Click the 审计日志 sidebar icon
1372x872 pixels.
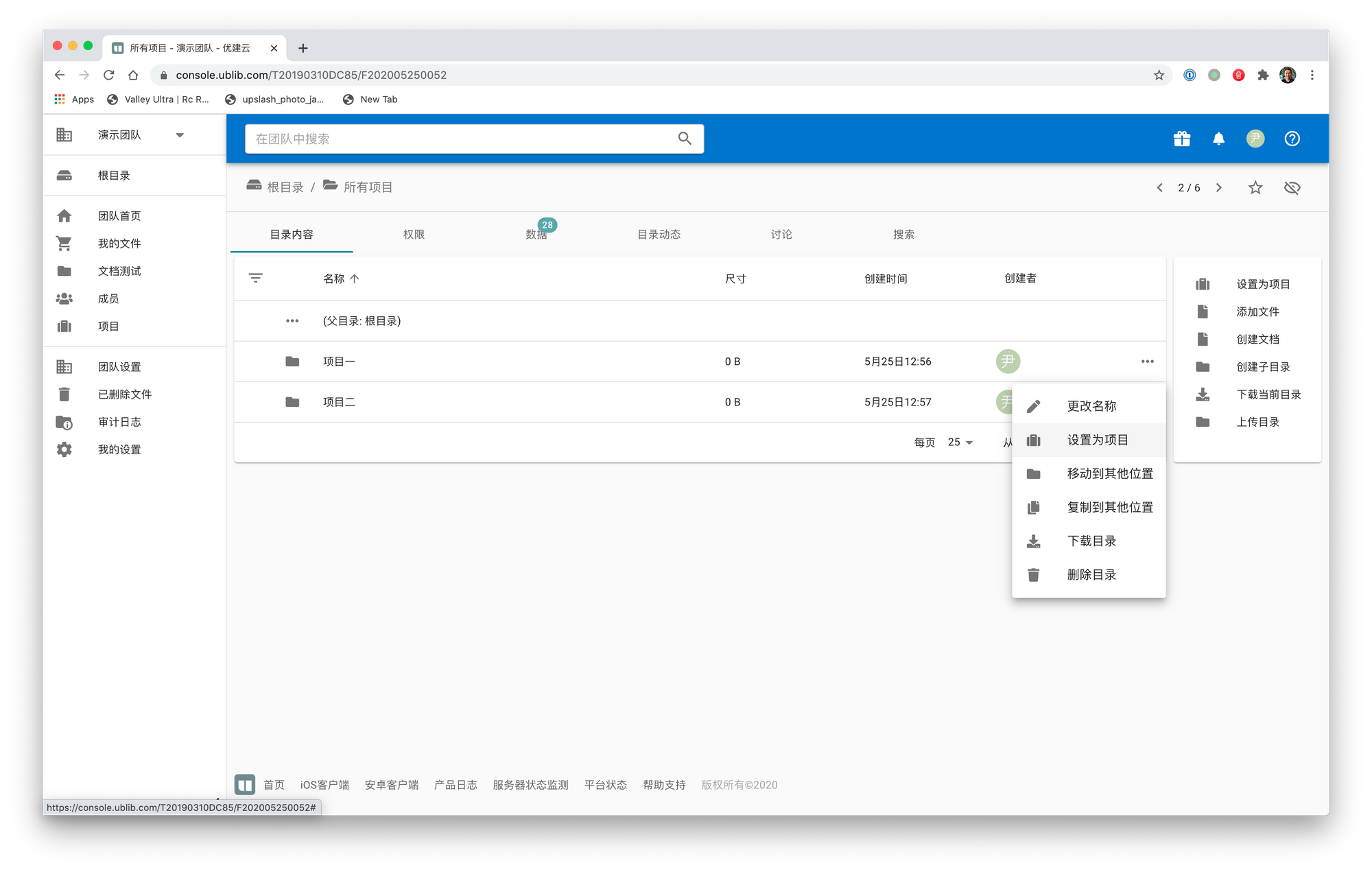pos(64,422)
